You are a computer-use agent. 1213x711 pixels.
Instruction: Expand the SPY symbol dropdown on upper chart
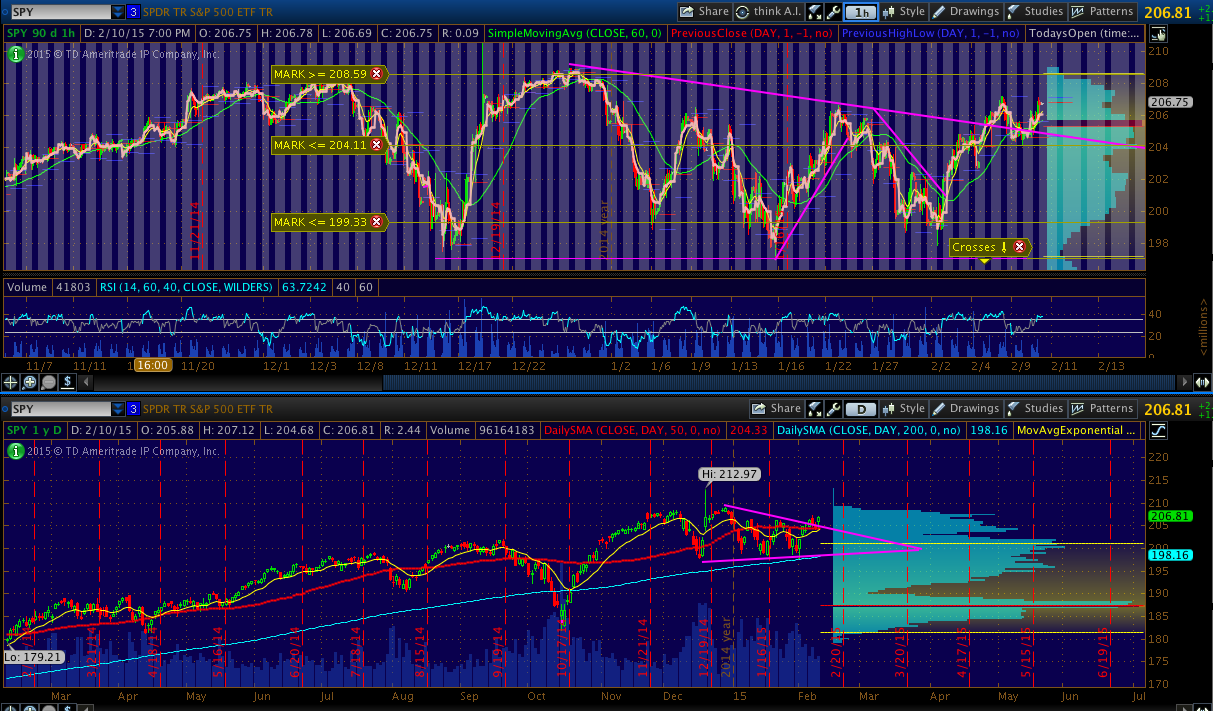click(x=119, y=12)
